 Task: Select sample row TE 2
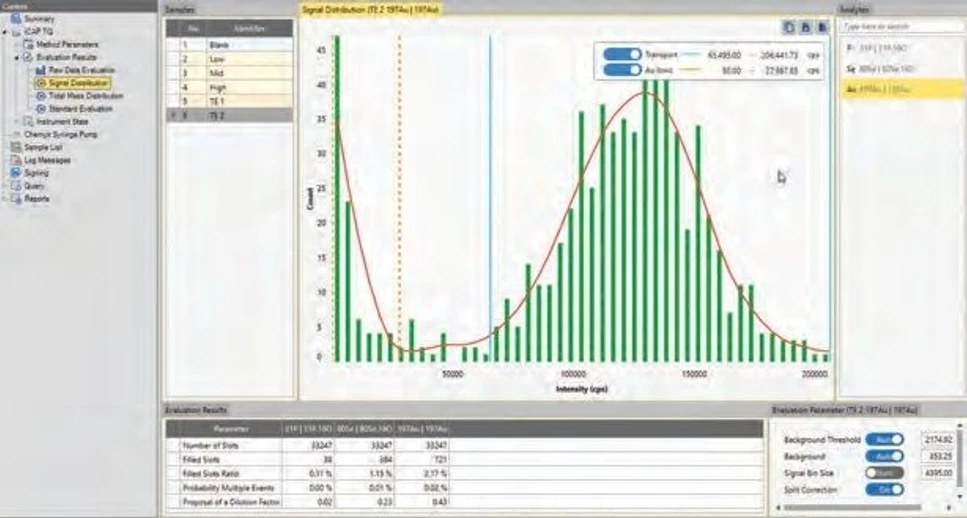[229, 115]
